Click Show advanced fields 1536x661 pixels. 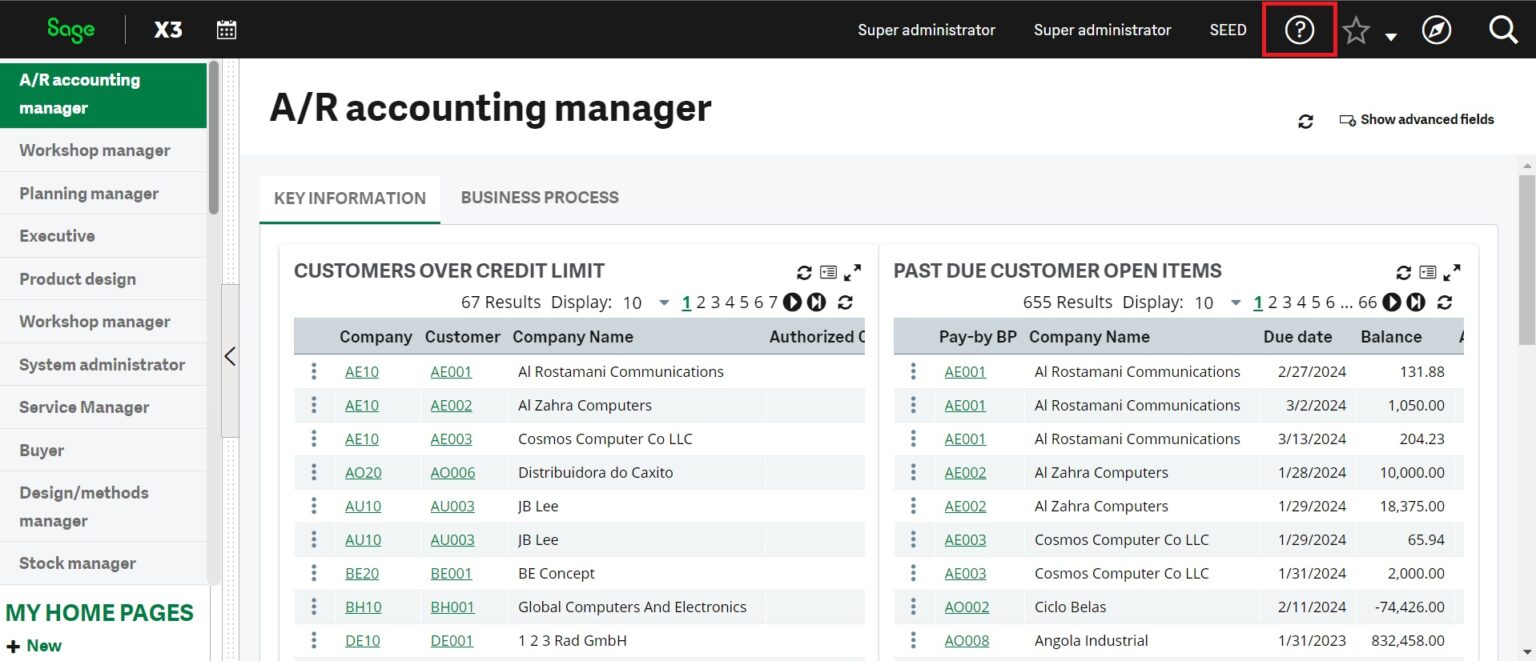(1427, 119)
